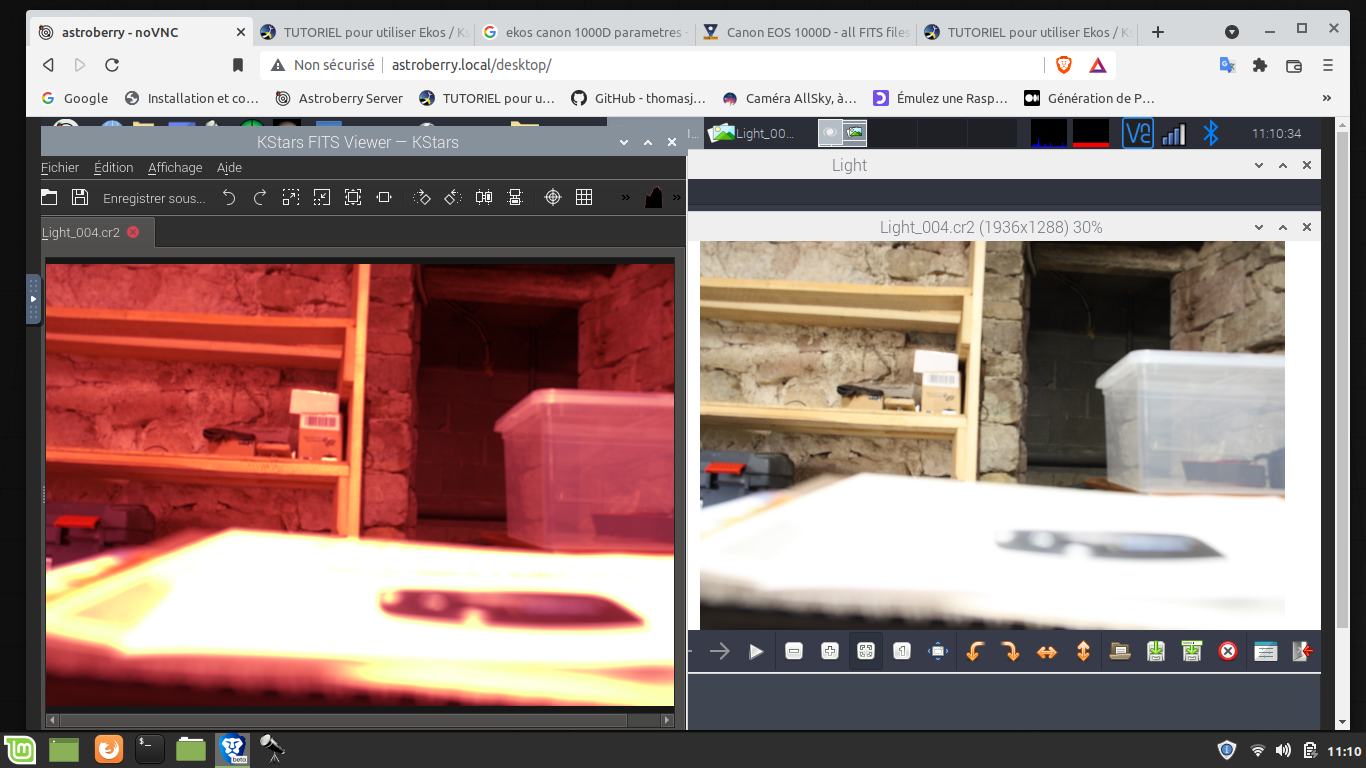Zoom out in the Light_004.cr2 image viewer

pyautogui.click(x=794, y=652)
